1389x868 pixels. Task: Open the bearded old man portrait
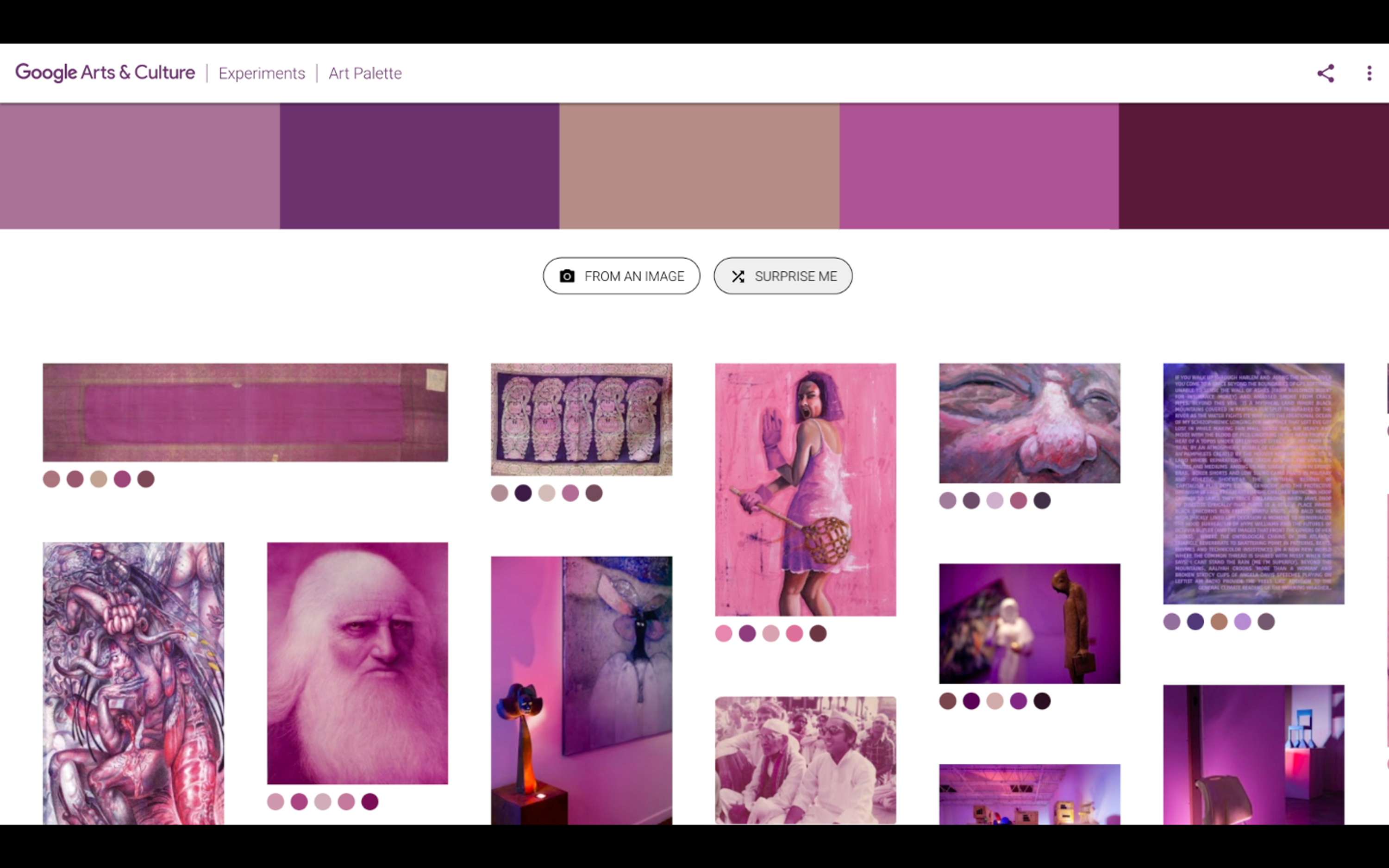[357, 663]
